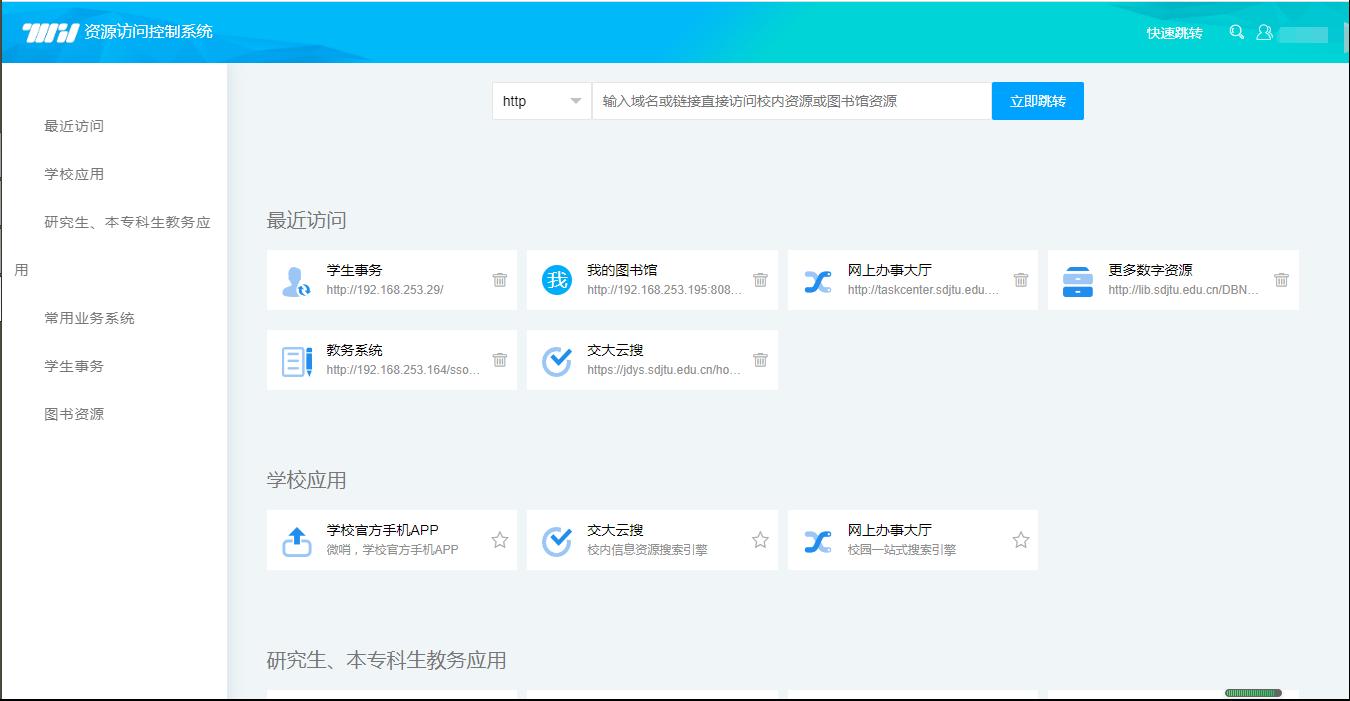Click URL text http://192.168.253.195:808
This screenshot has width=1350, height=701.
[665, 290]
